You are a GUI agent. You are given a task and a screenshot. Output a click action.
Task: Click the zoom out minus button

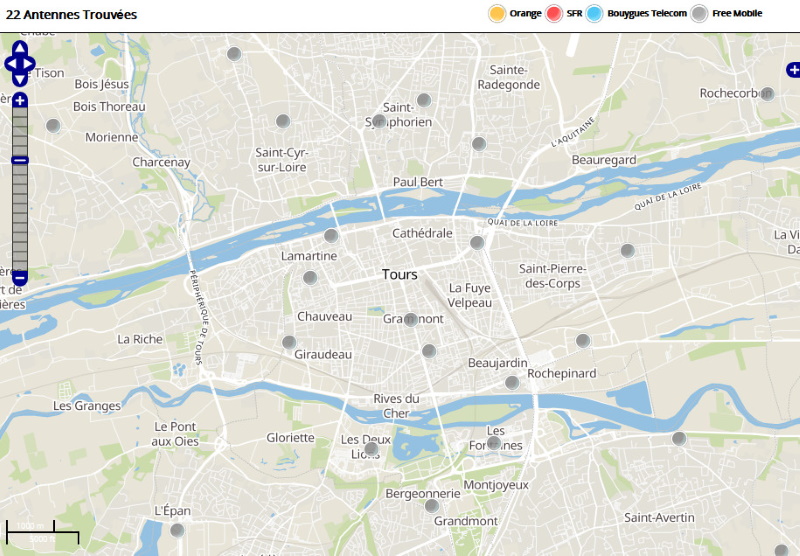pyautogui.click(x=20, y=277)
